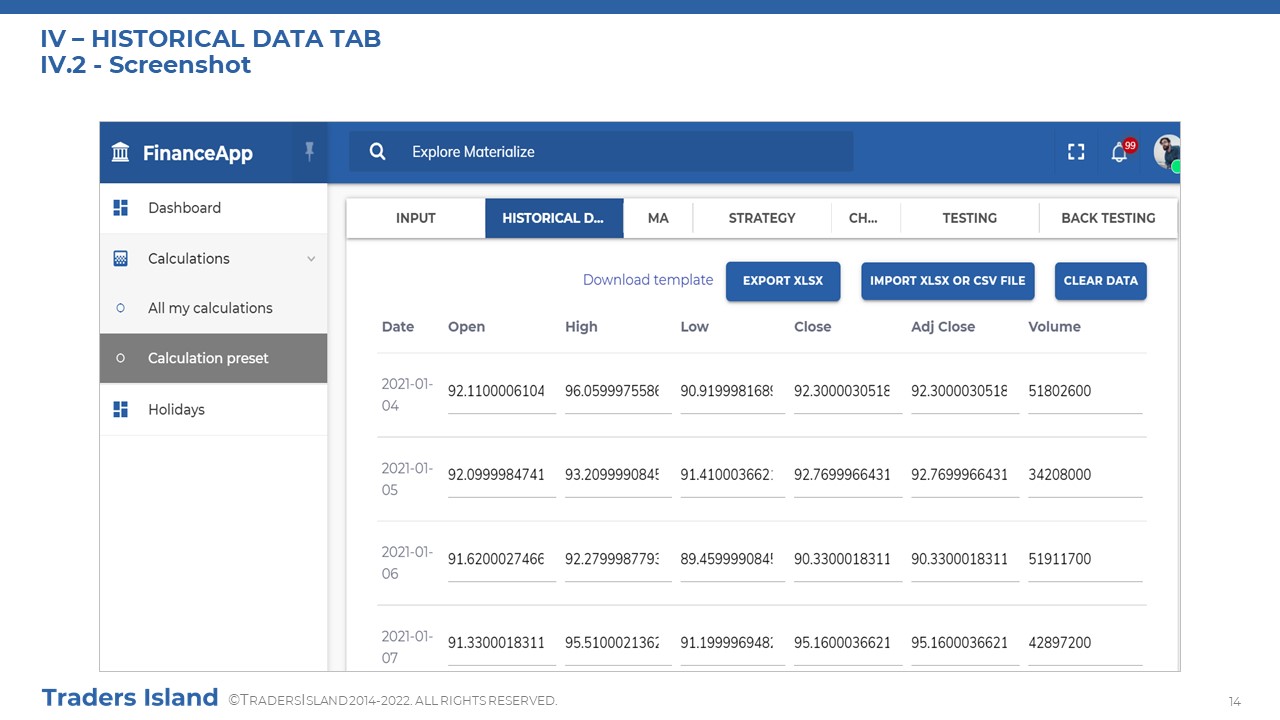Enter fullscreen mode via the fullscreen icon

pos(1076,152)
